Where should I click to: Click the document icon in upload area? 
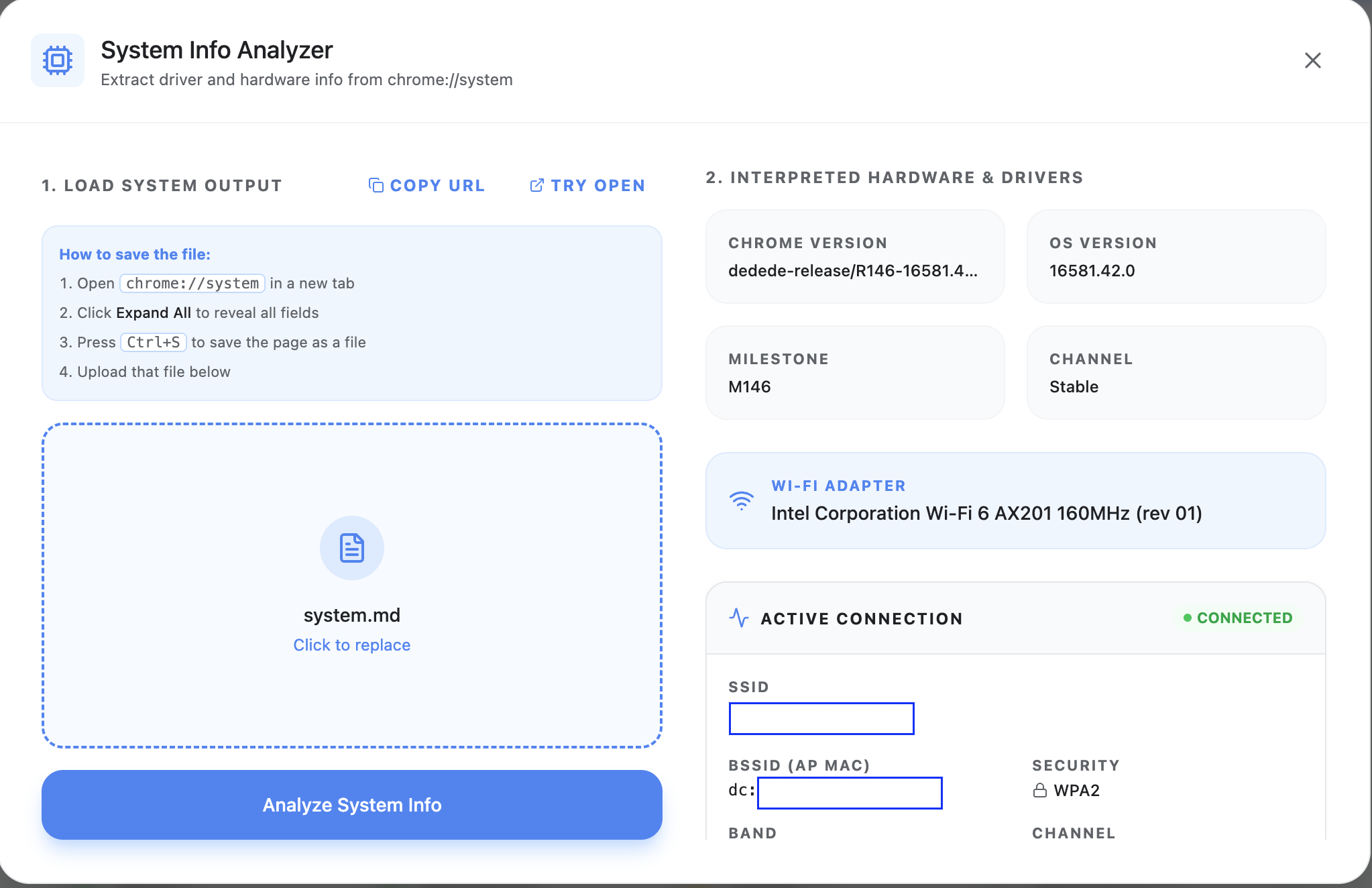click(x=352, y=548)
